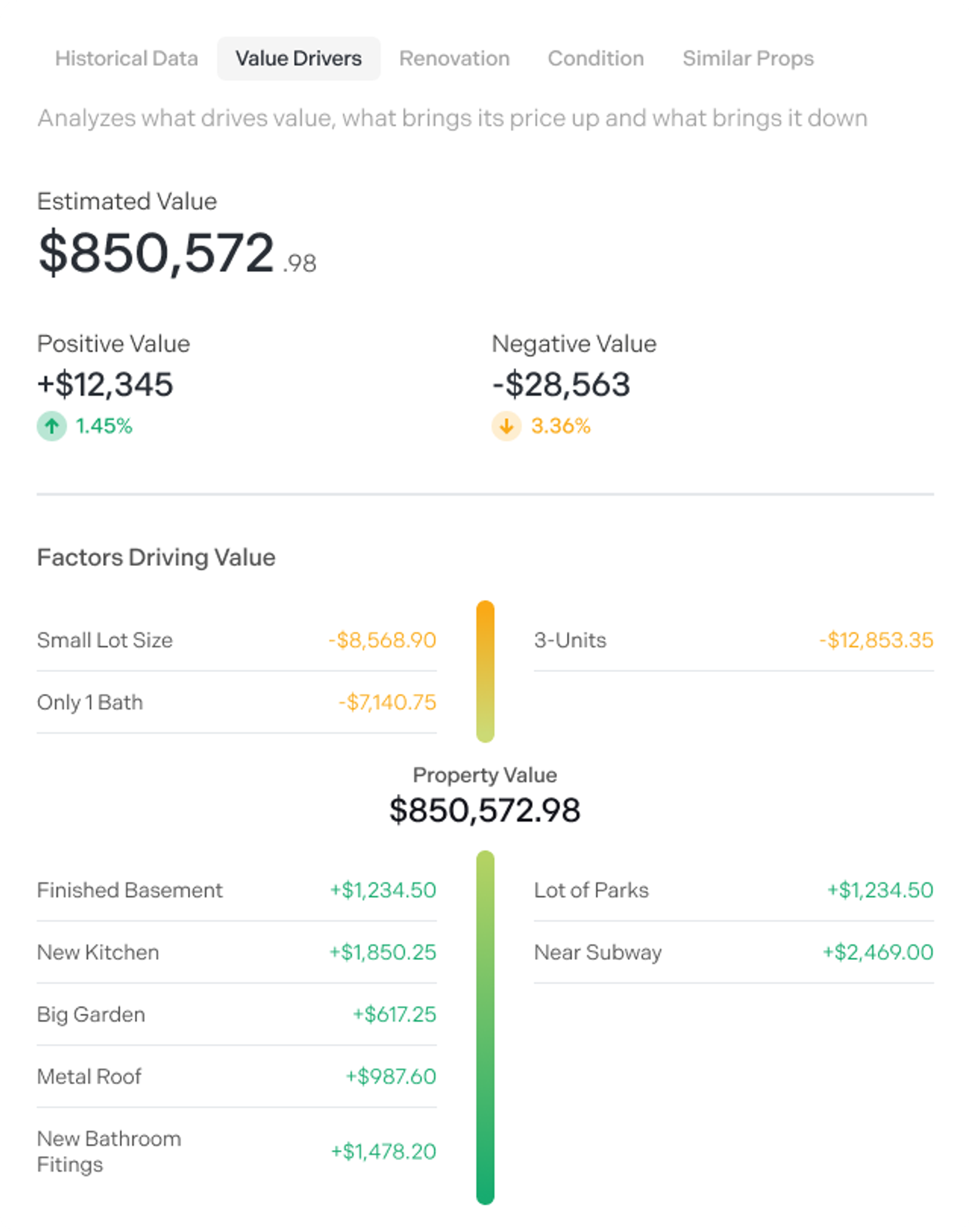This screenshot has height=1232, width=970.
Task: Open the Similar Props tab
Action: (748, 58)
